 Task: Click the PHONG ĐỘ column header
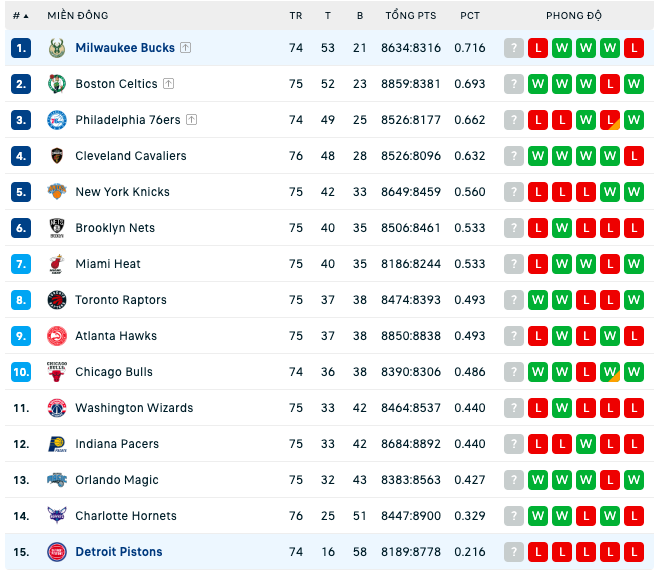point(574,16)
